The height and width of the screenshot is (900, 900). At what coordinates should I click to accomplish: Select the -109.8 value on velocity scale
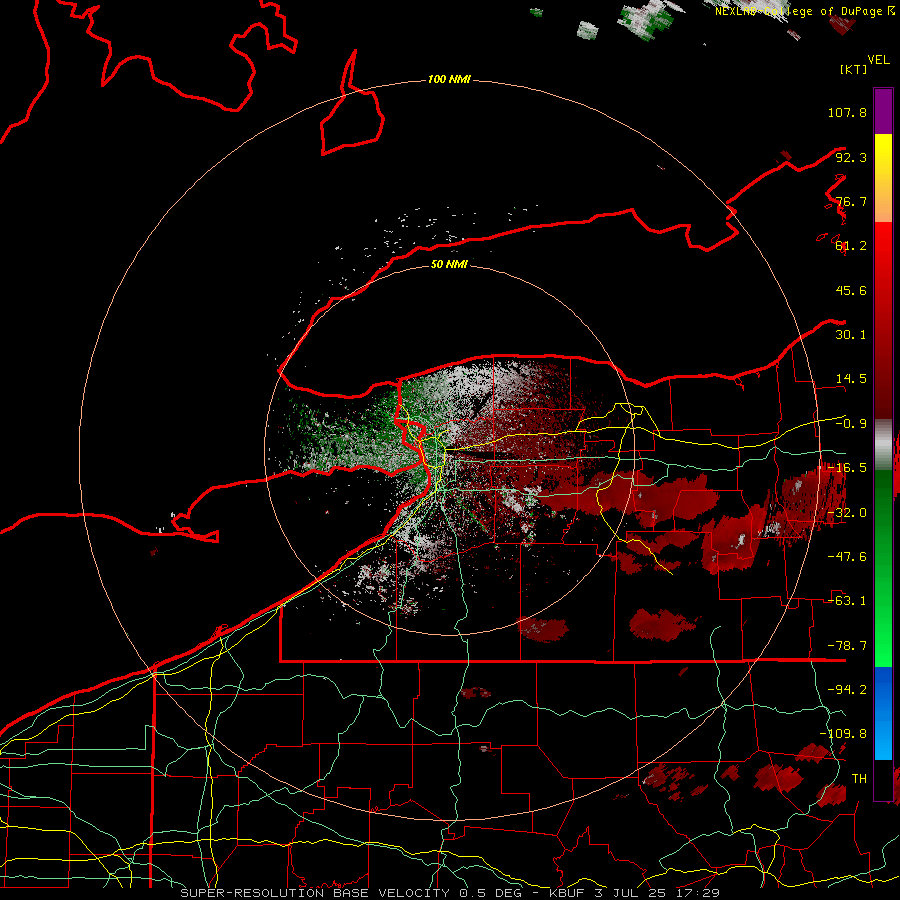click(x=844, y=734)
